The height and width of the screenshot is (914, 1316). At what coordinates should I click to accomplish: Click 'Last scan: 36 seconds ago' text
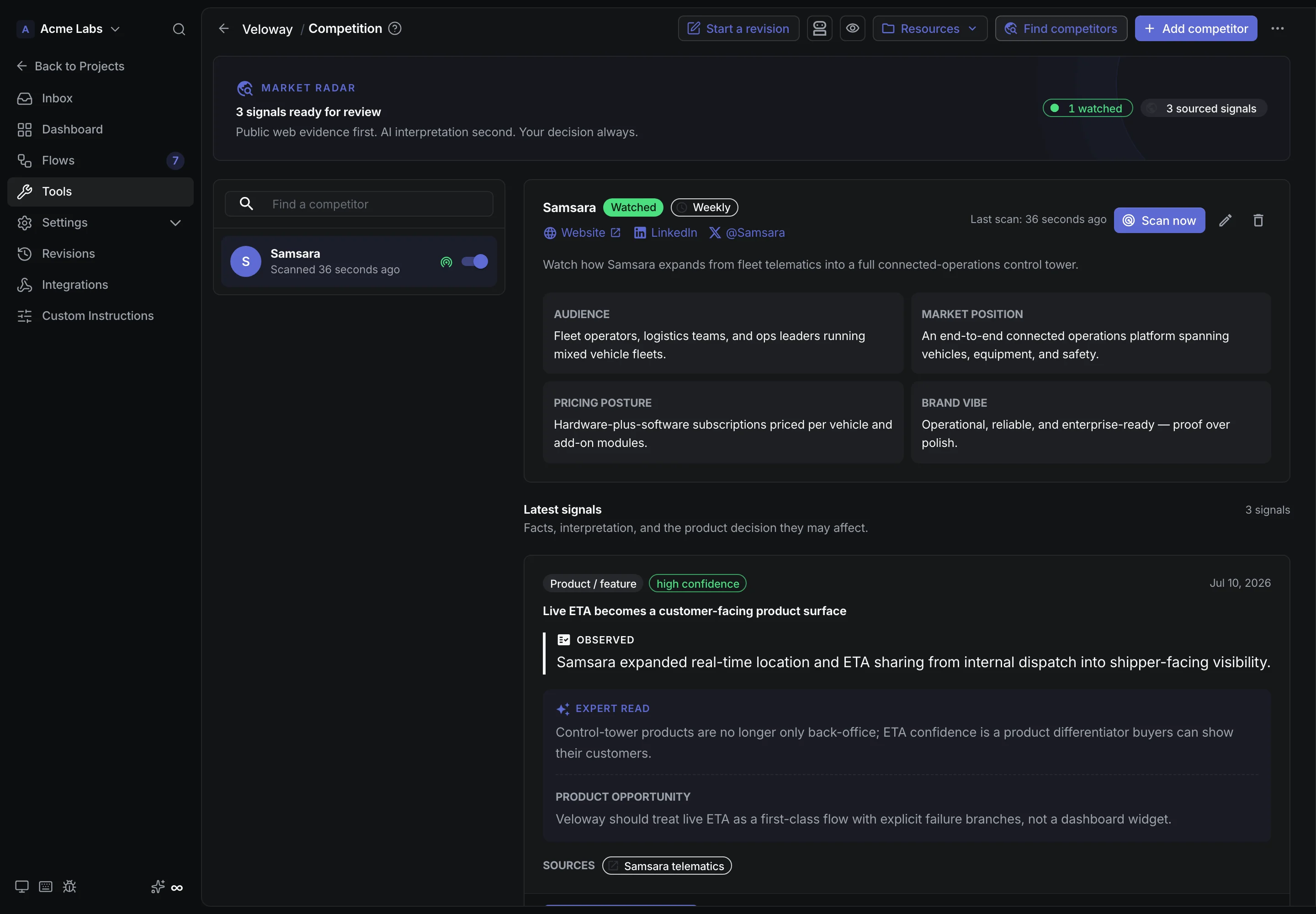coord(1038,219)
